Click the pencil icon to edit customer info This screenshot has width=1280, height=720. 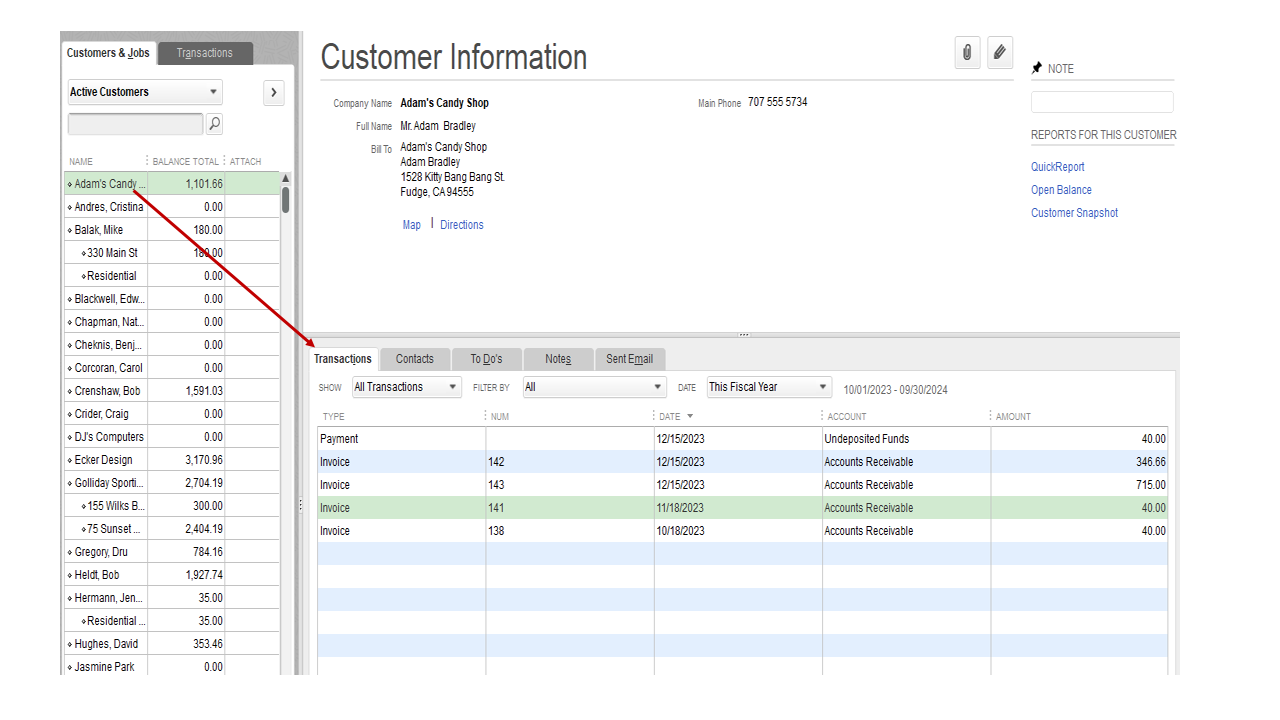[x=999, y=52]
